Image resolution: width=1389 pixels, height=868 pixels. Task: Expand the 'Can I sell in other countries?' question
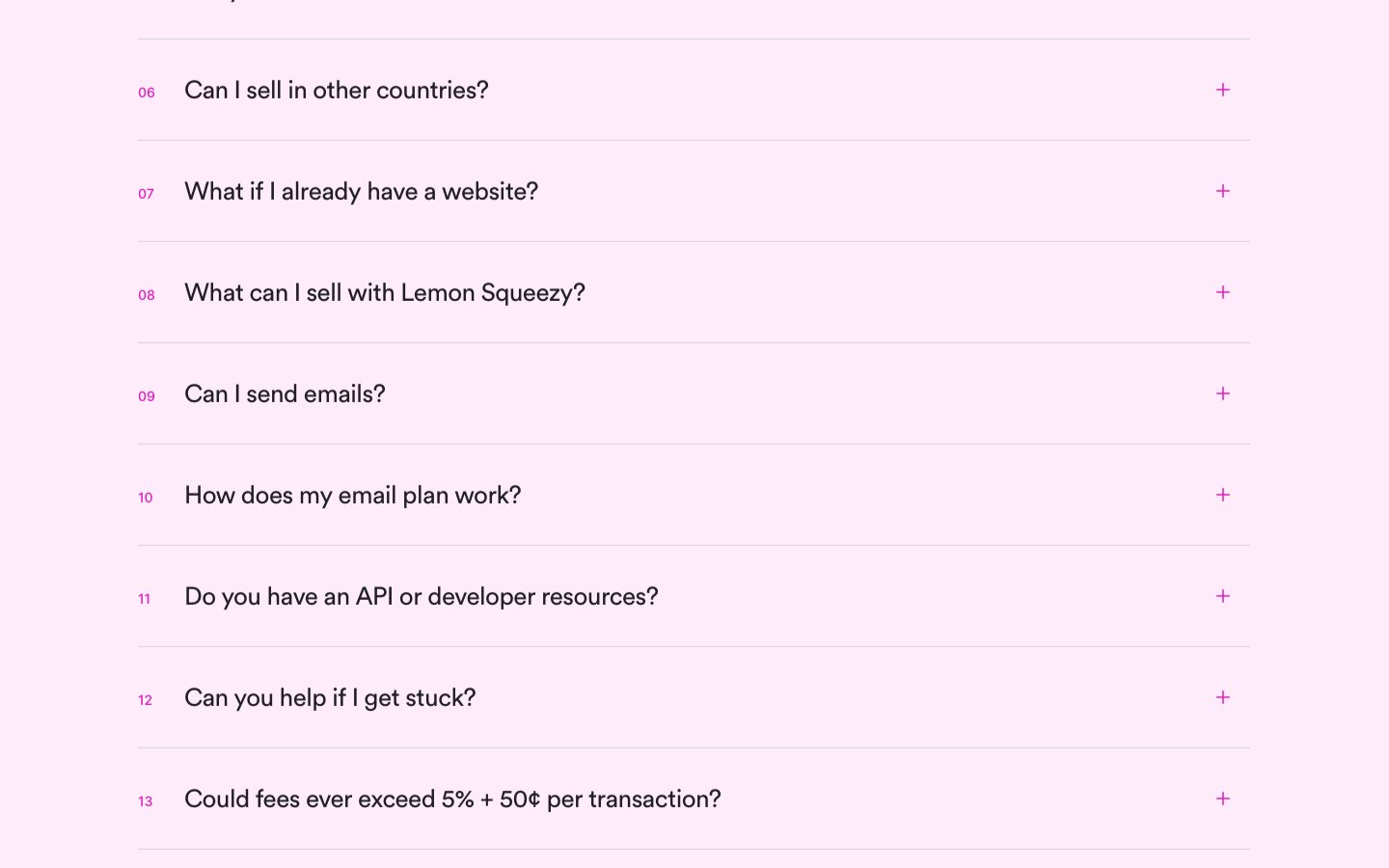(336, 90)
